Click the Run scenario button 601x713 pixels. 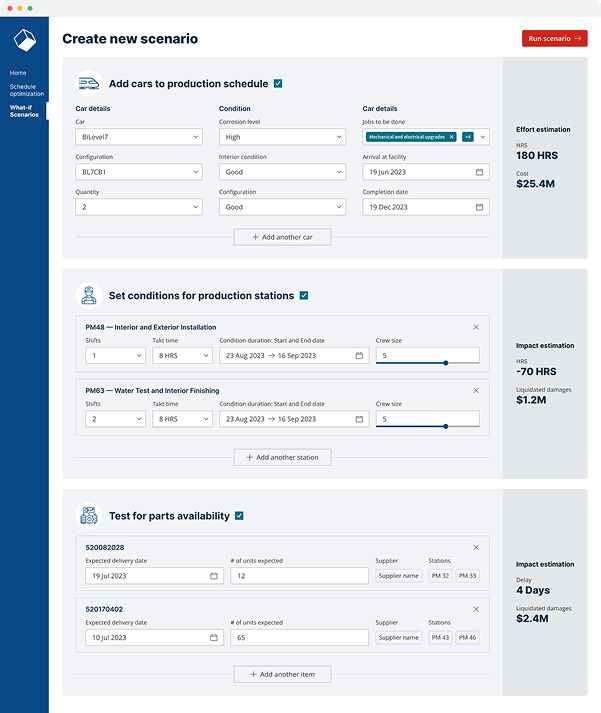(555, 39)
